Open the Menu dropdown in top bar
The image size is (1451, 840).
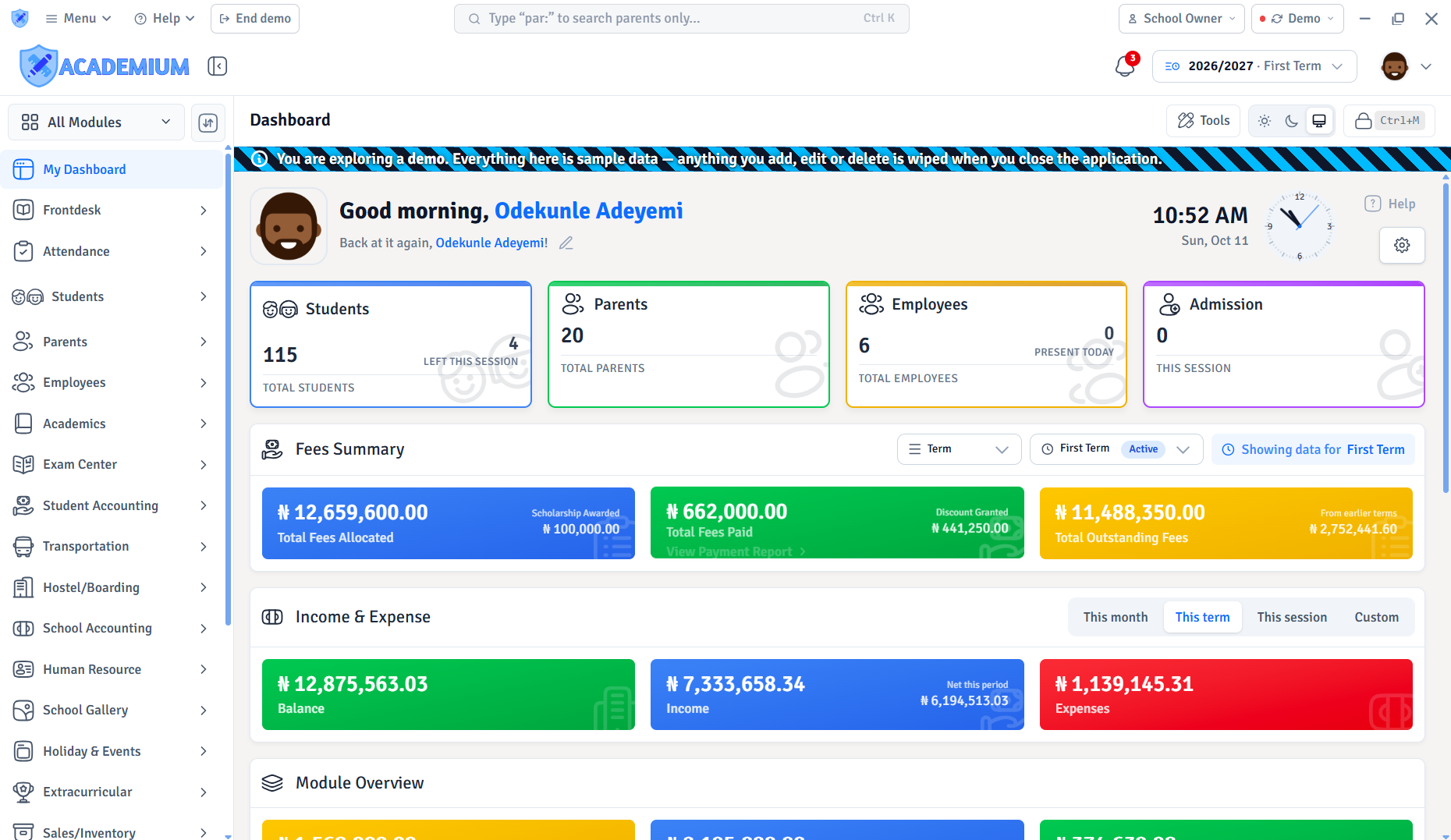click(x=78, y=19)
